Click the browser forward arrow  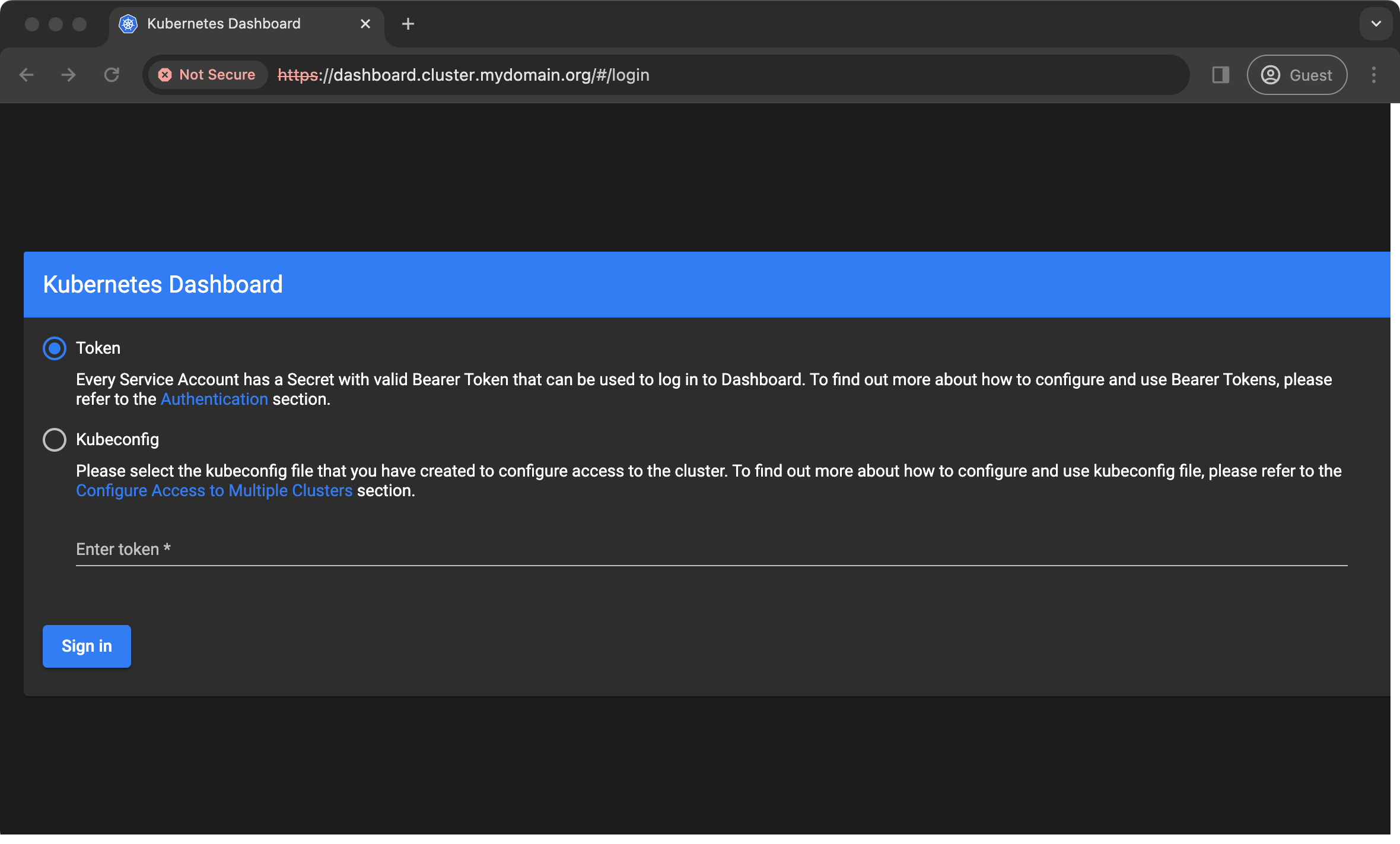[69, 75]
